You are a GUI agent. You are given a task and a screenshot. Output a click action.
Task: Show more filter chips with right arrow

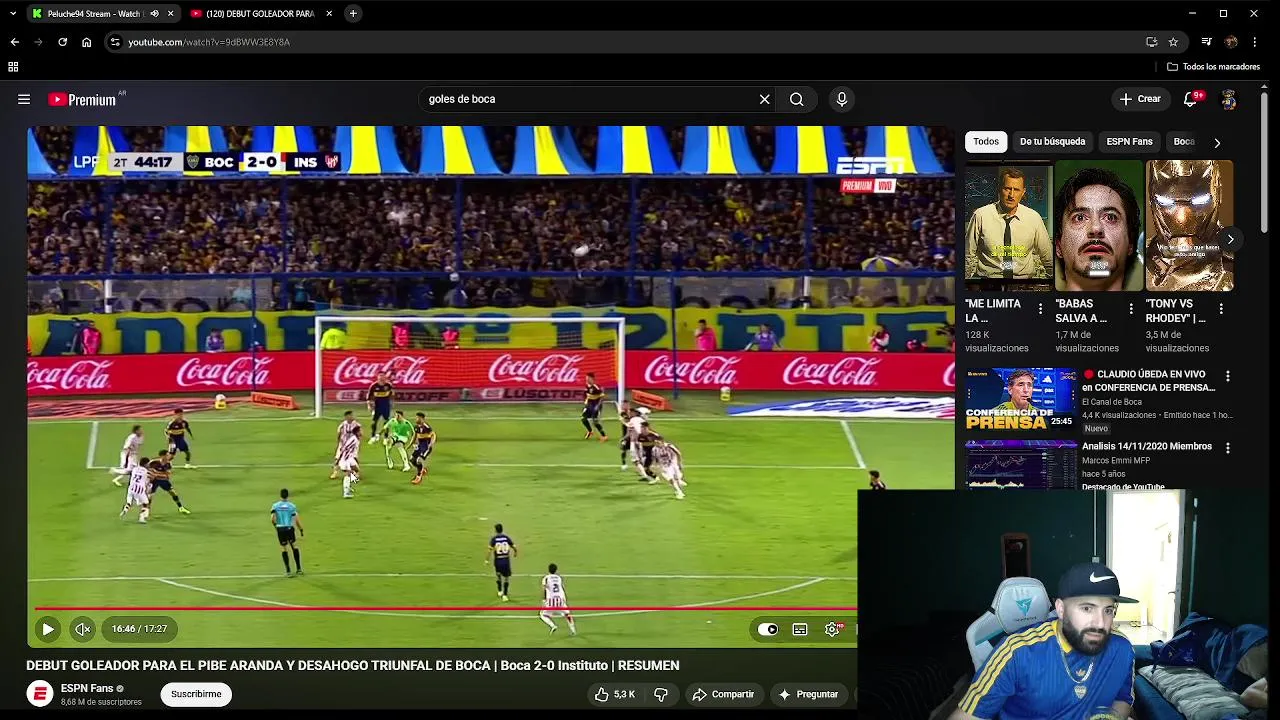point(1217,142)
